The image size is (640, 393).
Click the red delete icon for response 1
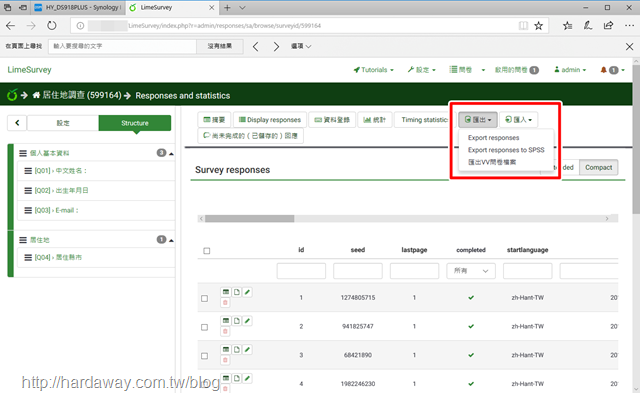[225, 303]
